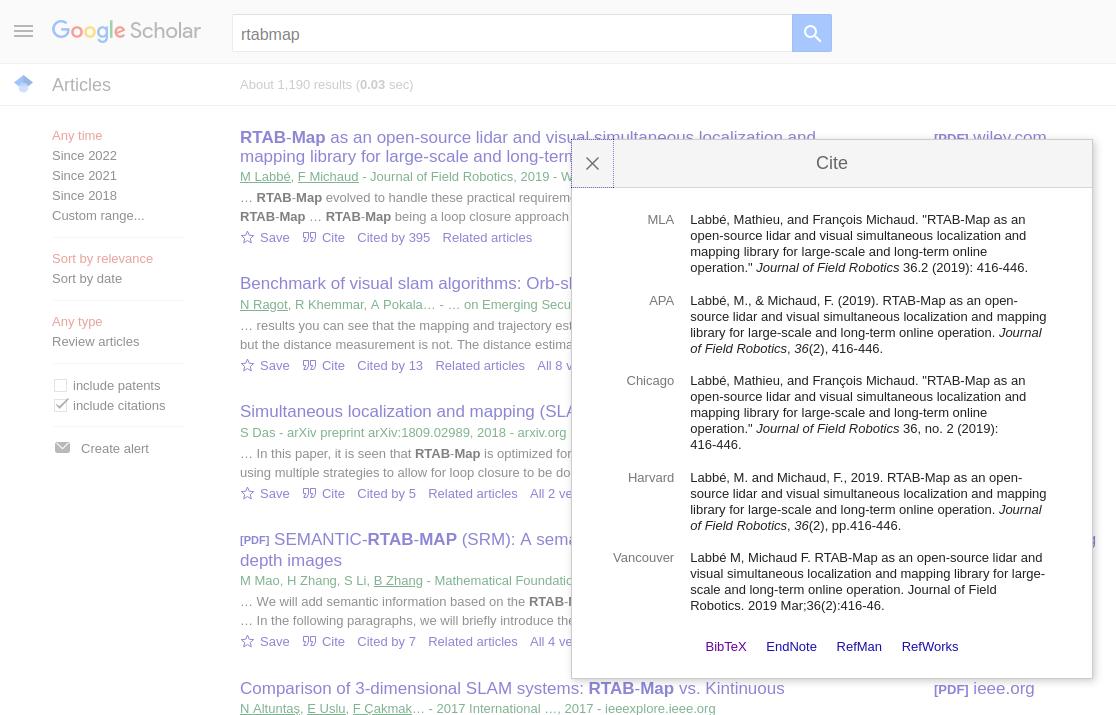
Task: Click the Articles diamond icon in sidebar
Action: pyautogui.click(x=23, y=84)
